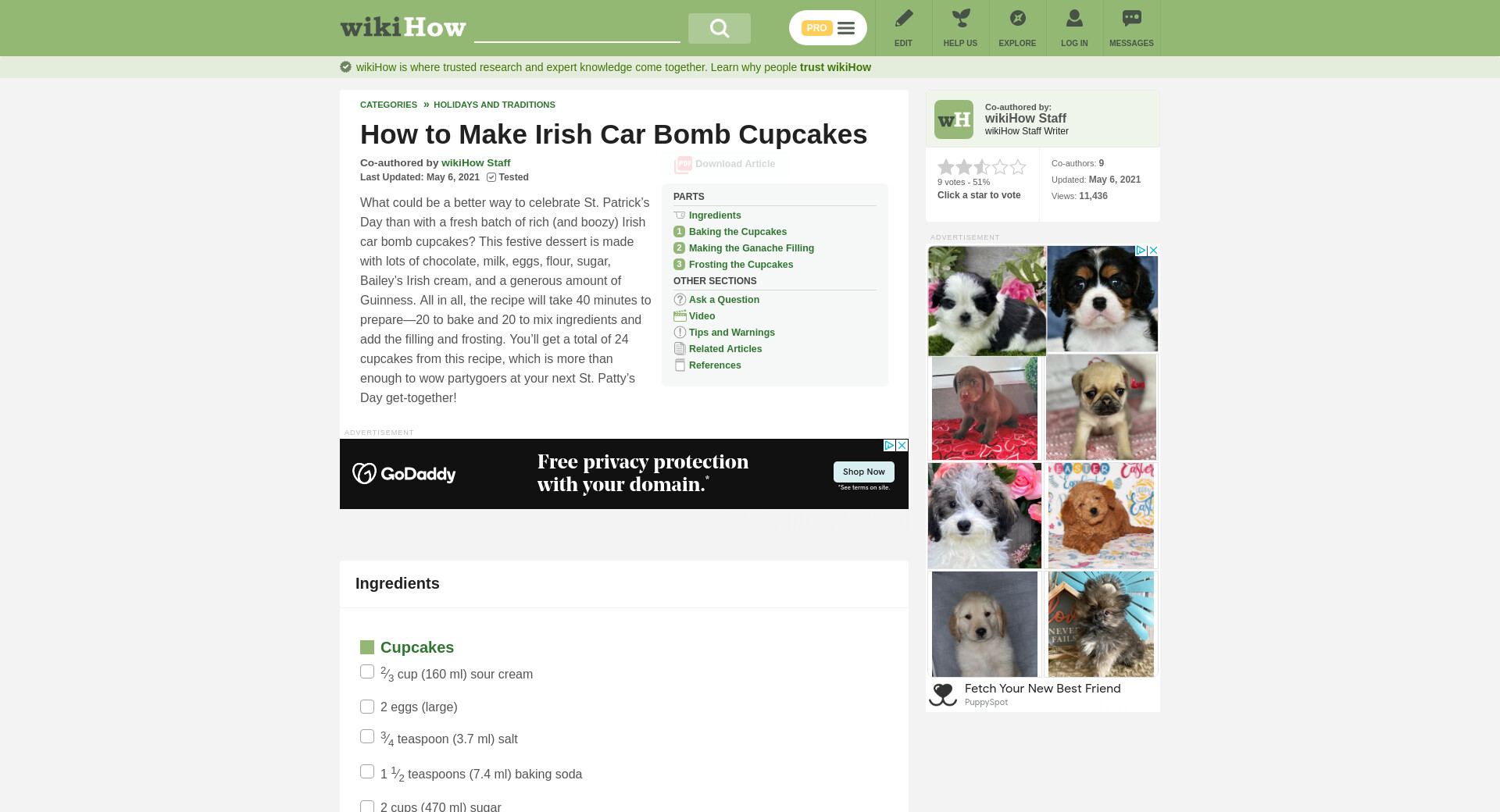Viewport: 1500px width, 812px height.
Task: Open the PRO hamburger menu
Action: [828, 28]
